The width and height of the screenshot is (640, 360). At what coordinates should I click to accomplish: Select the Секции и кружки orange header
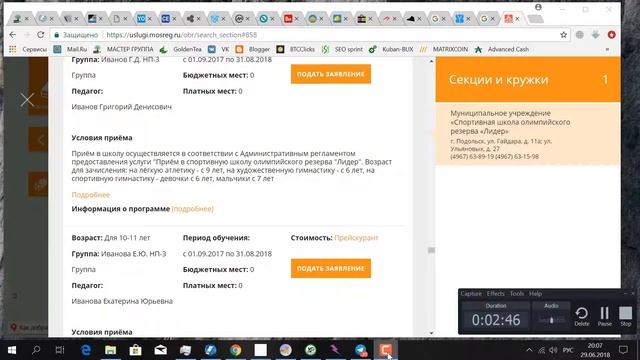click(x=528, y=80)
